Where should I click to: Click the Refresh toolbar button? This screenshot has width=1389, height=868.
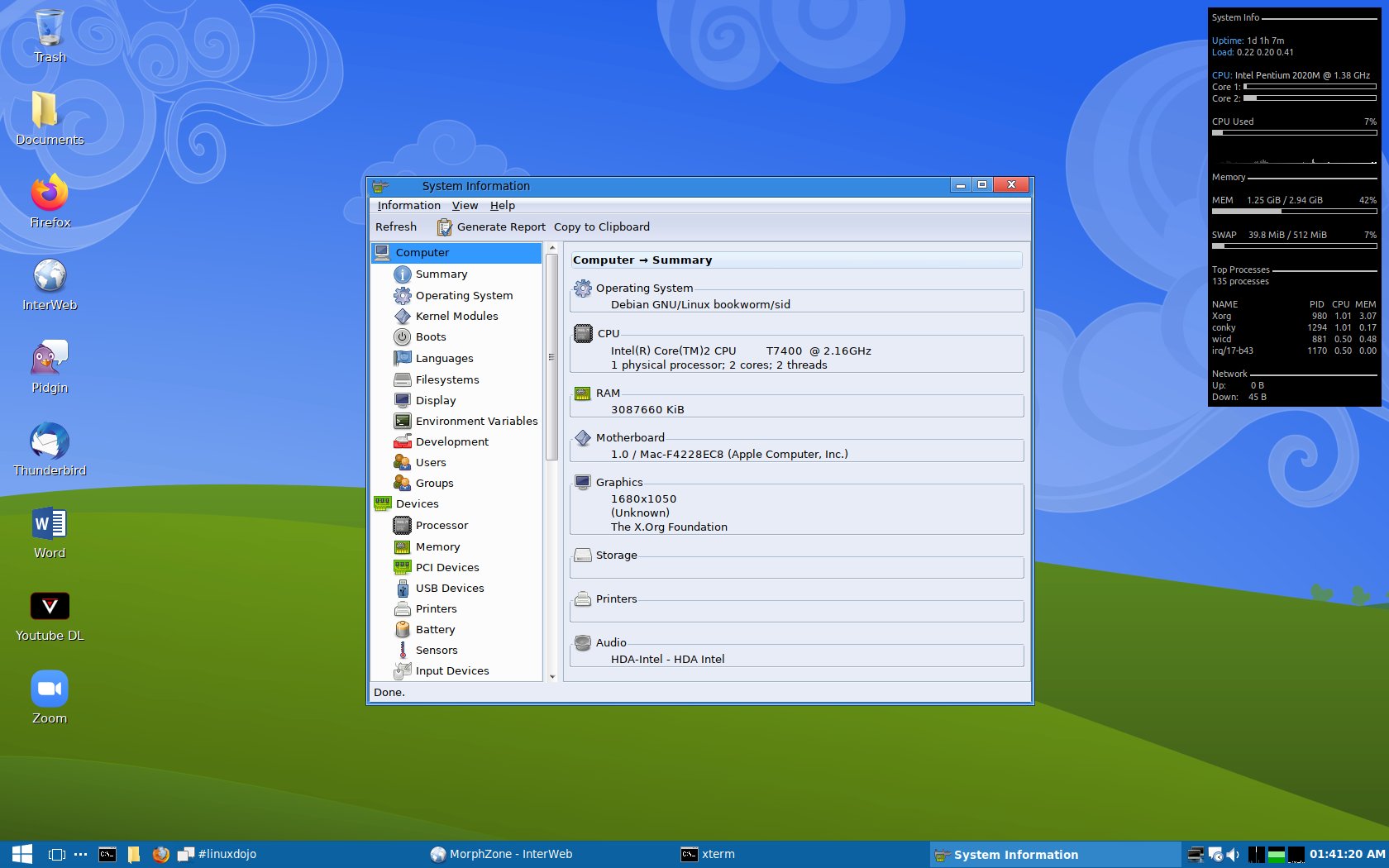396,227
